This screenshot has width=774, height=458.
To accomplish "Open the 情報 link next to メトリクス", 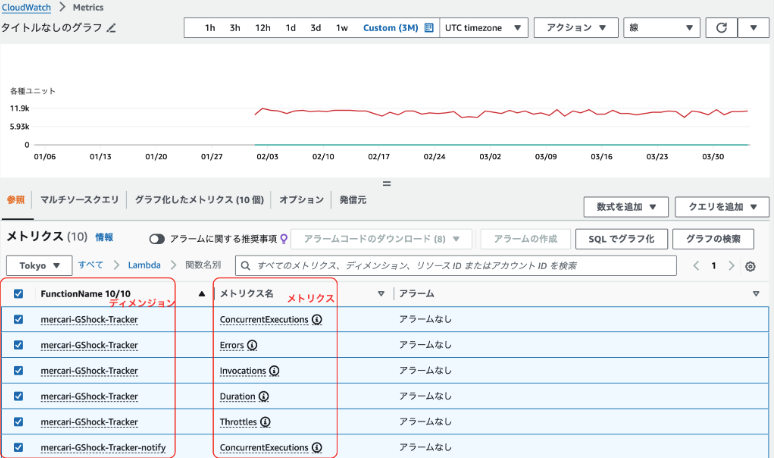I will 104,237.
